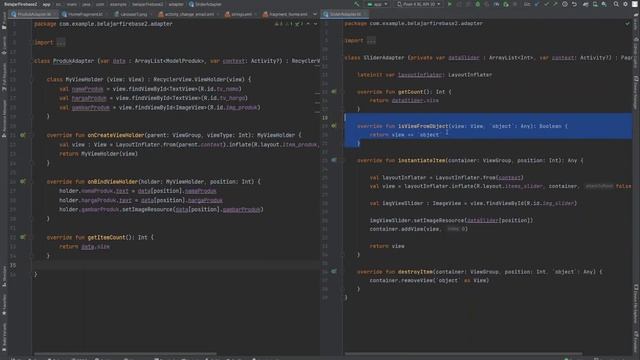Click 'namaProduk' declaration in MyViewHolder
Screen dimensions: 640x360
coord(87,89)
